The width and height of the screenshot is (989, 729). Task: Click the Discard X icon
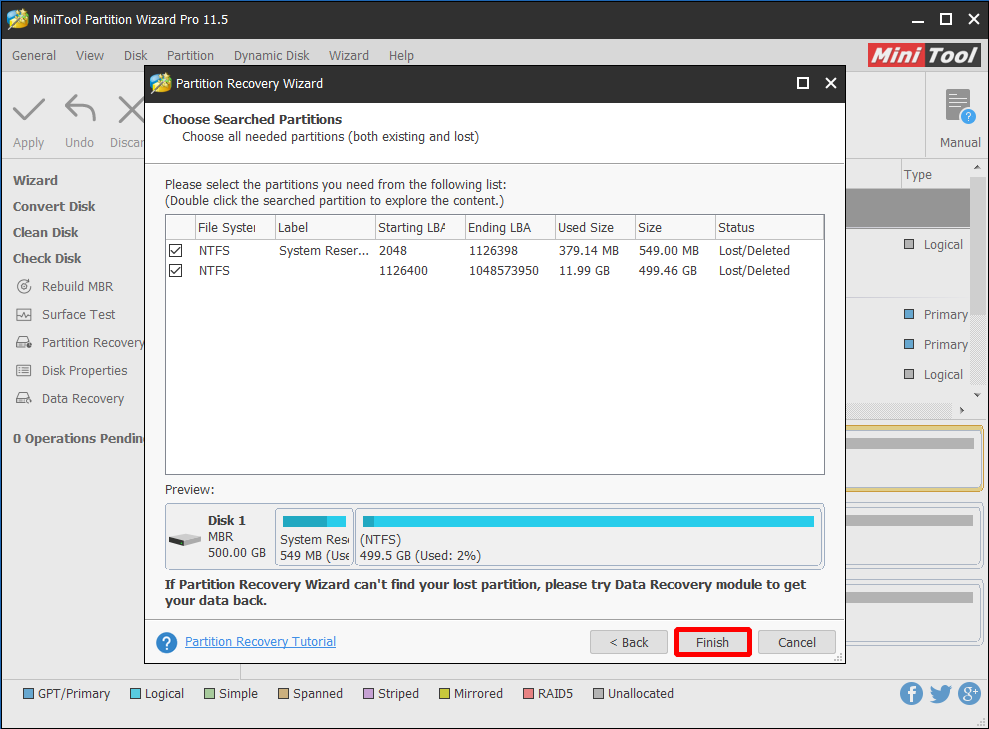click(131, 110)
